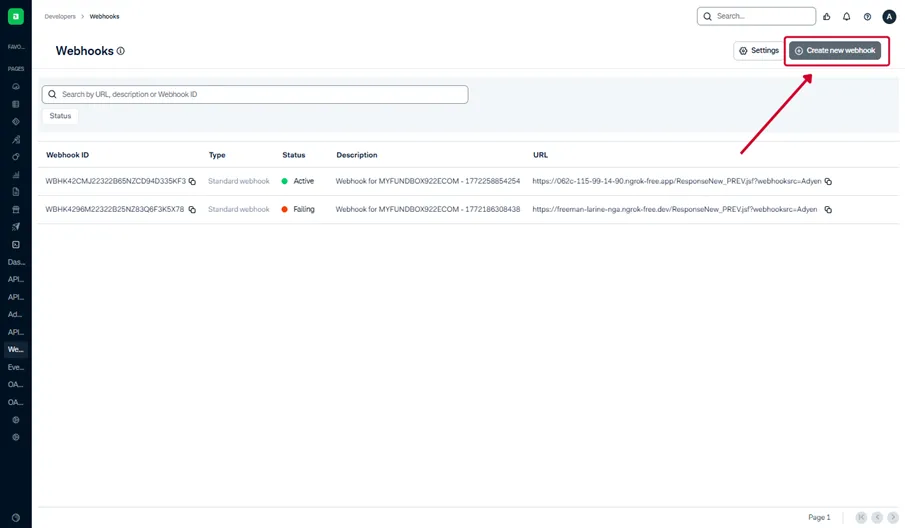The height and width of the screenshot is (528, 905).
Task: Click the Description column header
Action: 357,155
